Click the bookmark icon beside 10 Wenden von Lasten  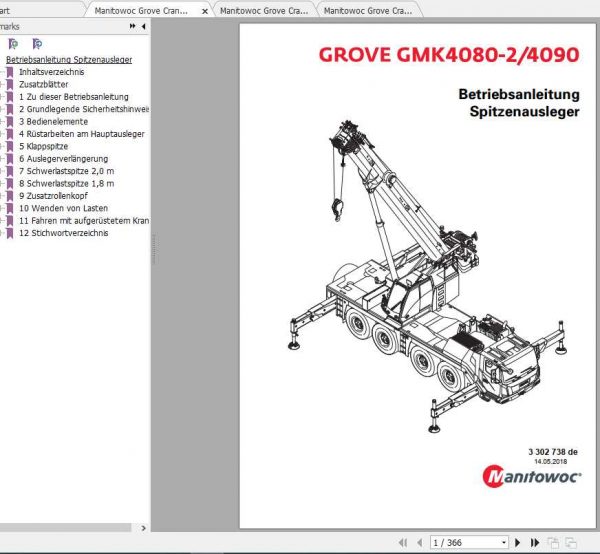(10, 208)
